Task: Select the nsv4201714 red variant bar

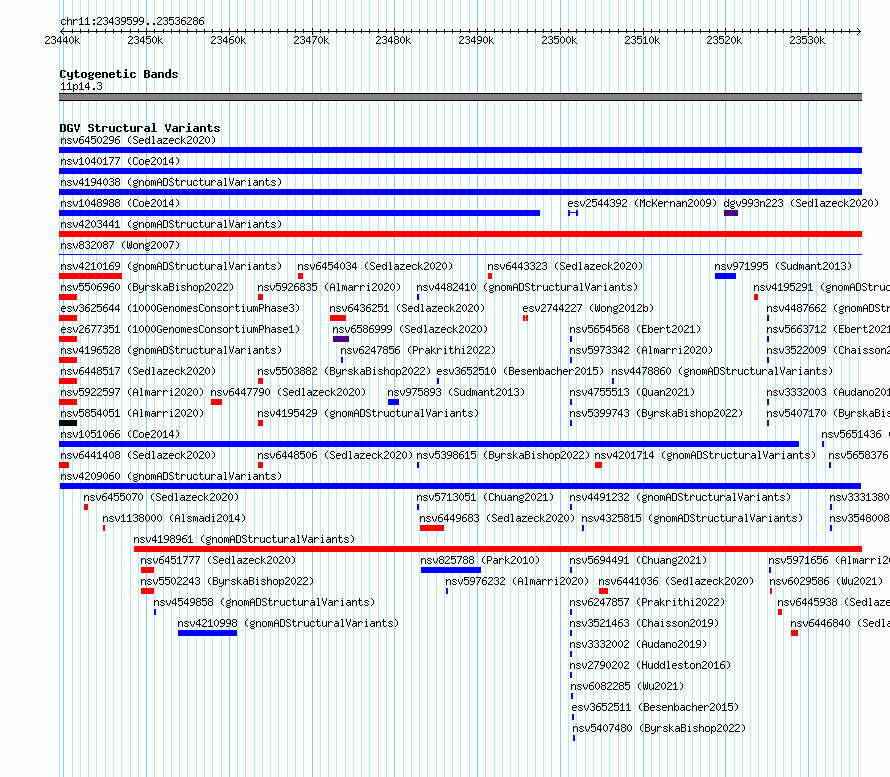Action: (598, 465)
